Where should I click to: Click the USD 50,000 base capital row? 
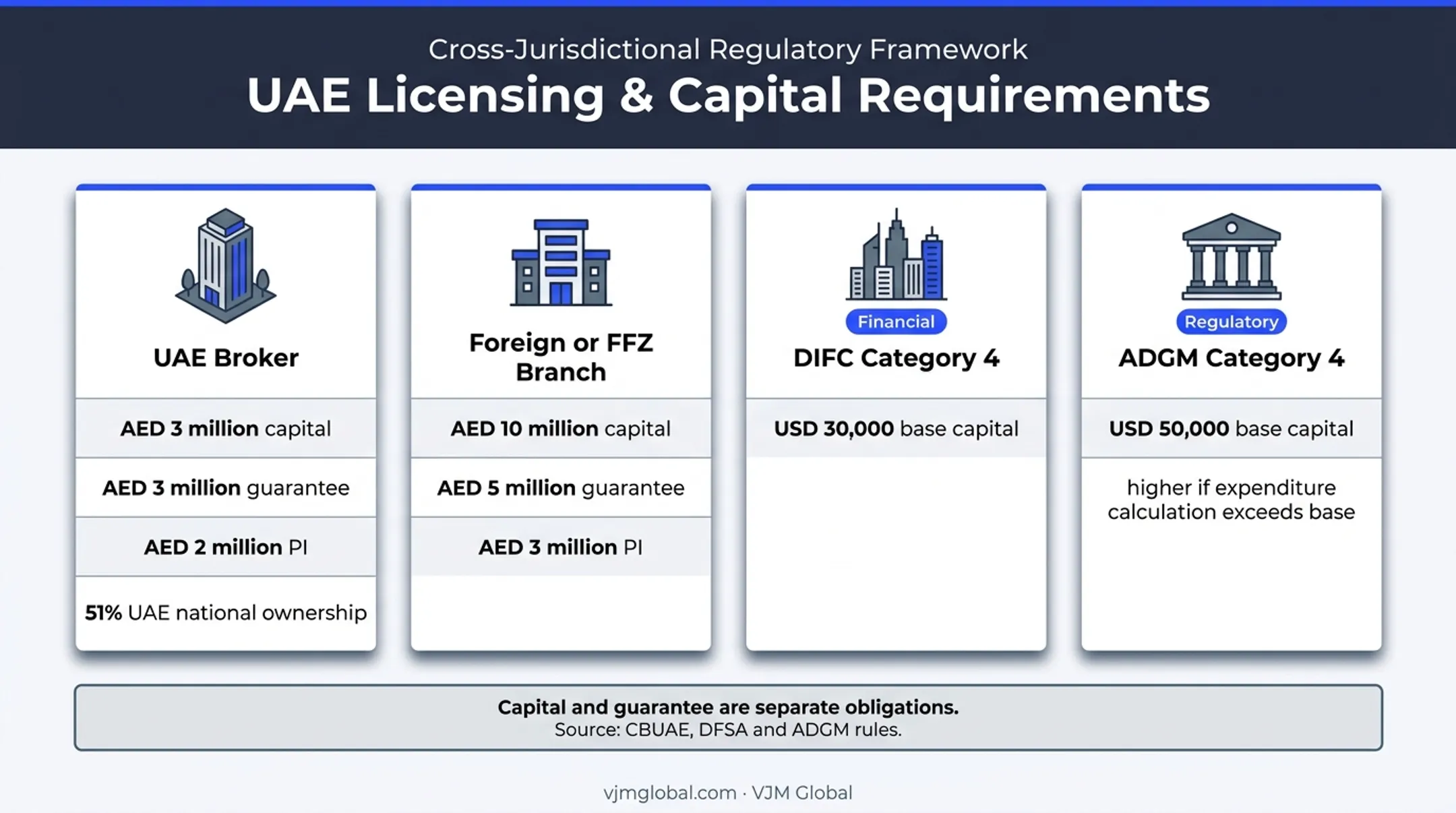pos(1232,428)
